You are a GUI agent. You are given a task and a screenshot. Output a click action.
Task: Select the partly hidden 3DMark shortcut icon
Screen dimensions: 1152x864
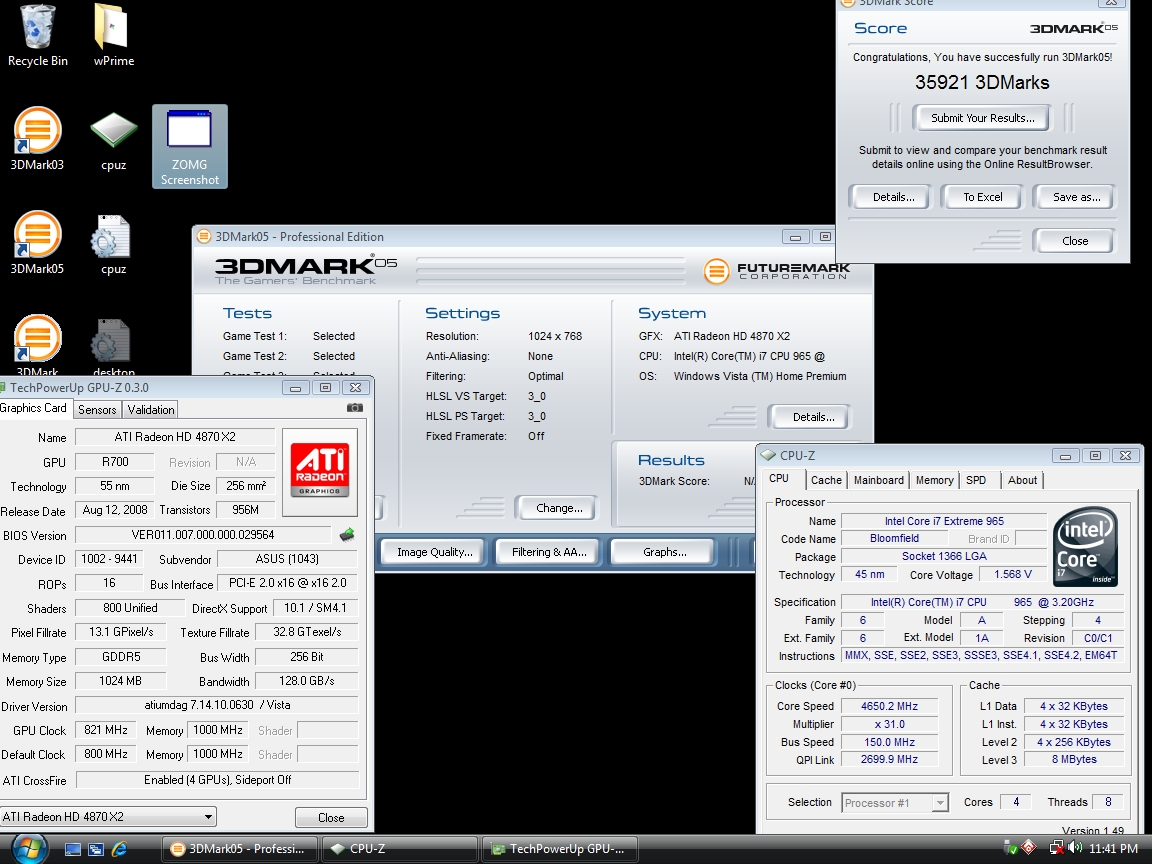37,345
